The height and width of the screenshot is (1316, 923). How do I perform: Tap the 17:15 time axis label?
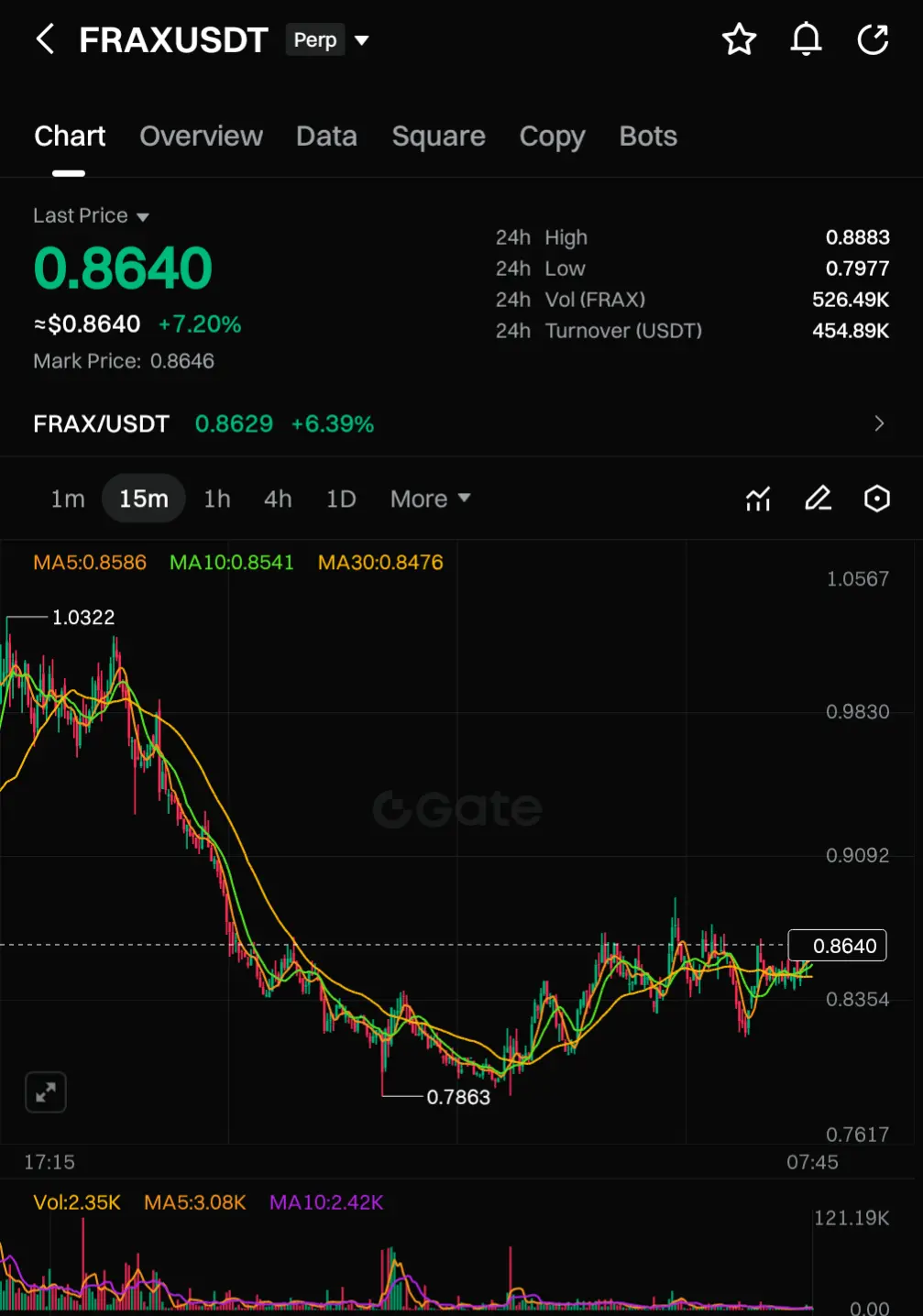(49, 1162)
